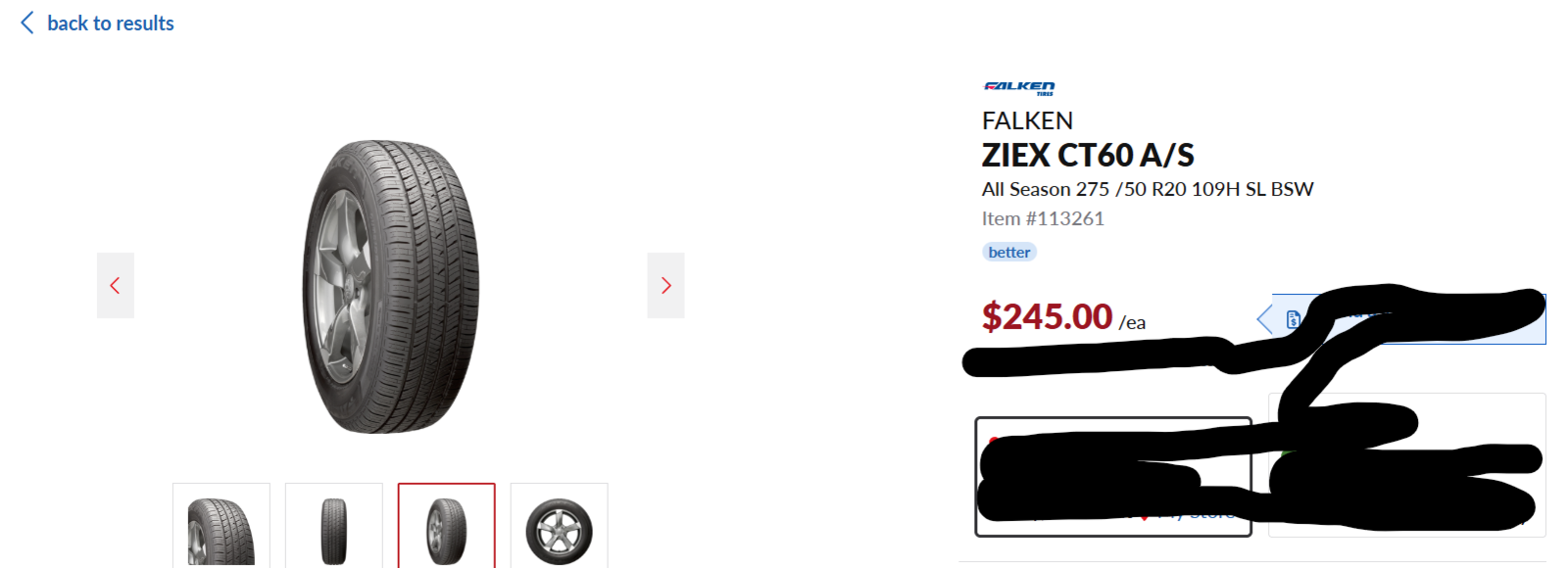
Task: Click the Falken Tires logo
Action: pos(1019,87)
